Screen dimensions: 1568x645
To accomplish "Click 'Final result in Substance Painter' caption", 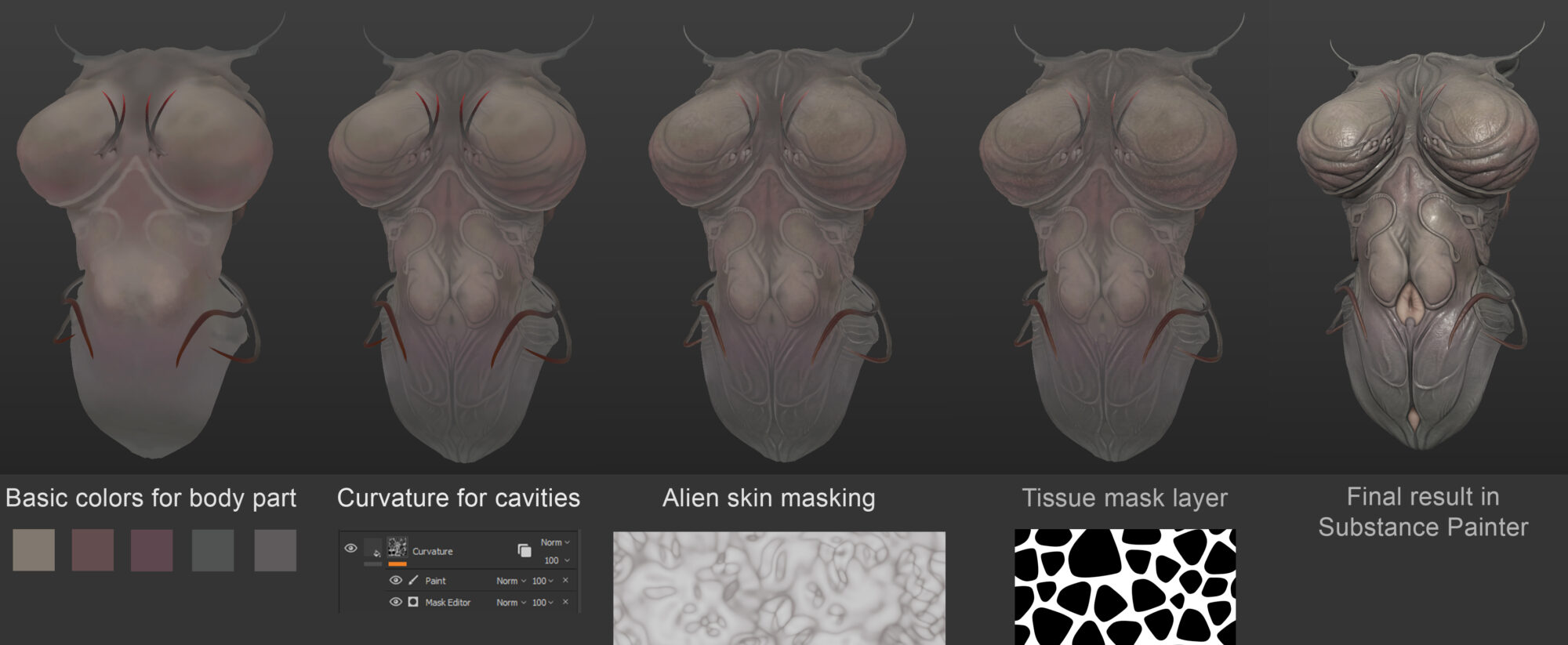I will click(x=1423, y=512).
